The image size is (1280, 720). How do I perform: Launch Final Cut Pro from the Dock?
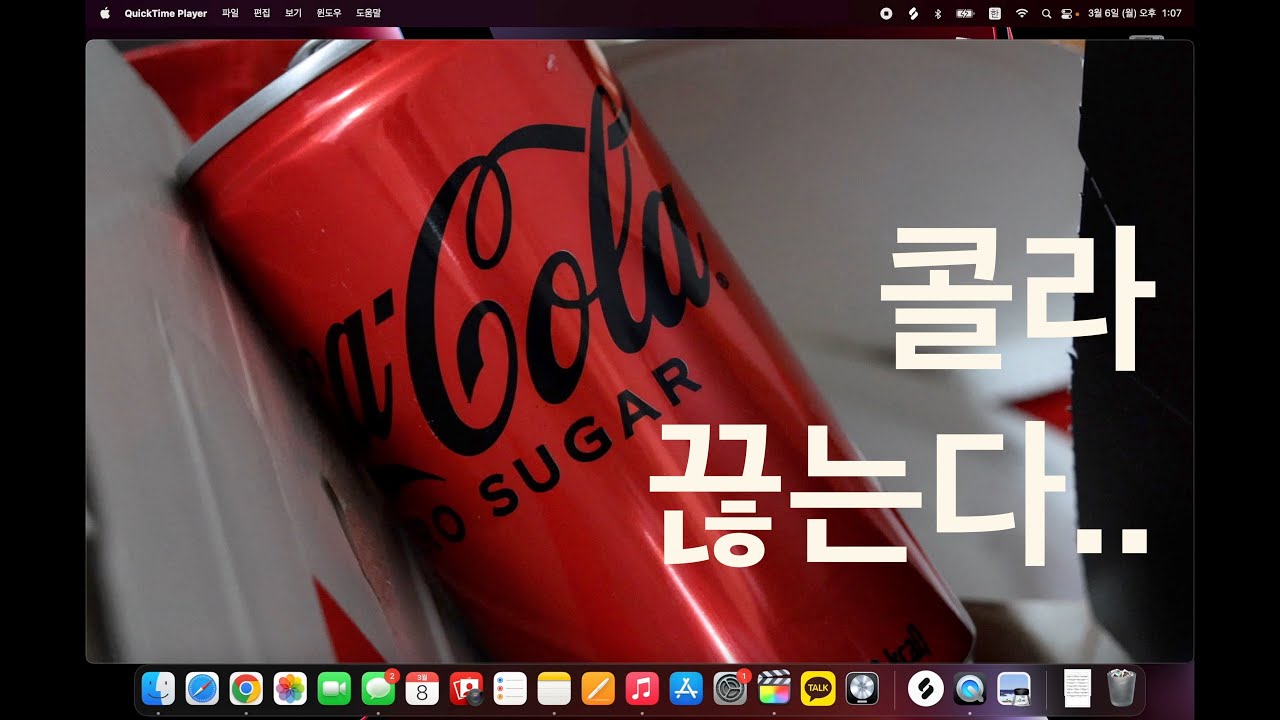click(x=774, y=688)
